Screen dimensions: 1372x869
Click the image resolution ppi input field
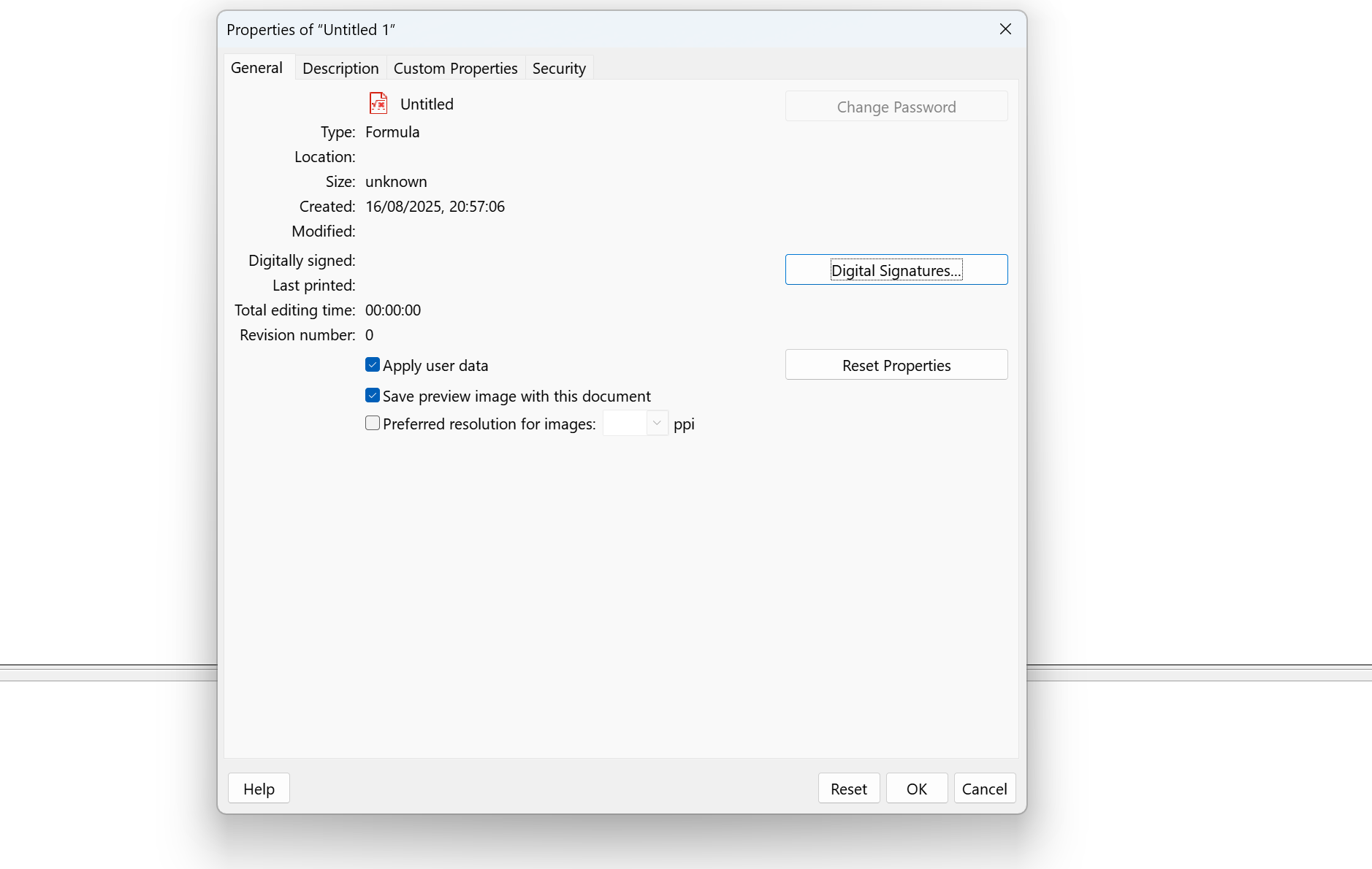[x=625, y=424]
